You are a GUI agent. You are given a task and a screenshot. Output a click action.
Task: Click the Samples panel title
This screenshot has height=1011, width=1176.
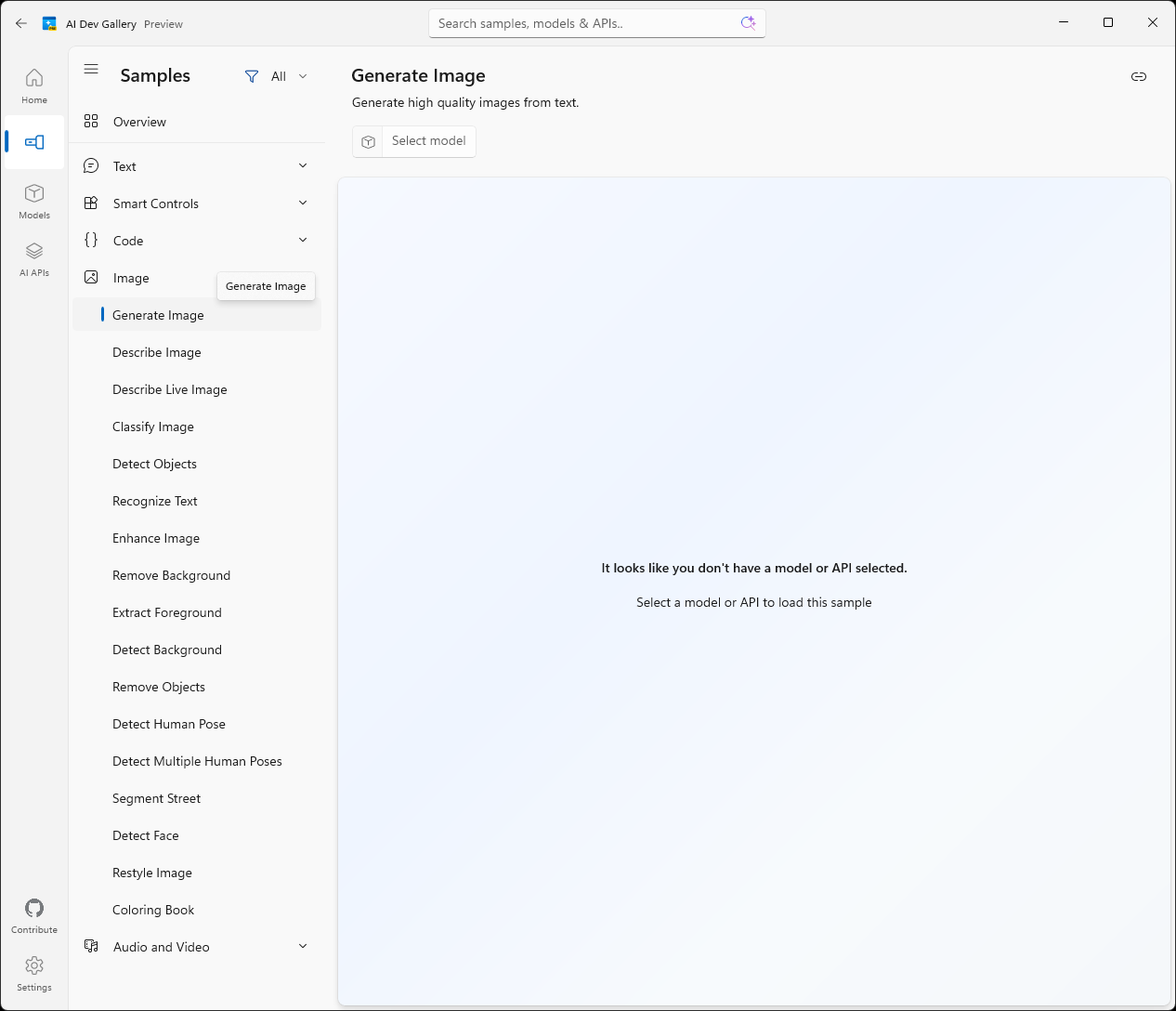pos(155,75)
